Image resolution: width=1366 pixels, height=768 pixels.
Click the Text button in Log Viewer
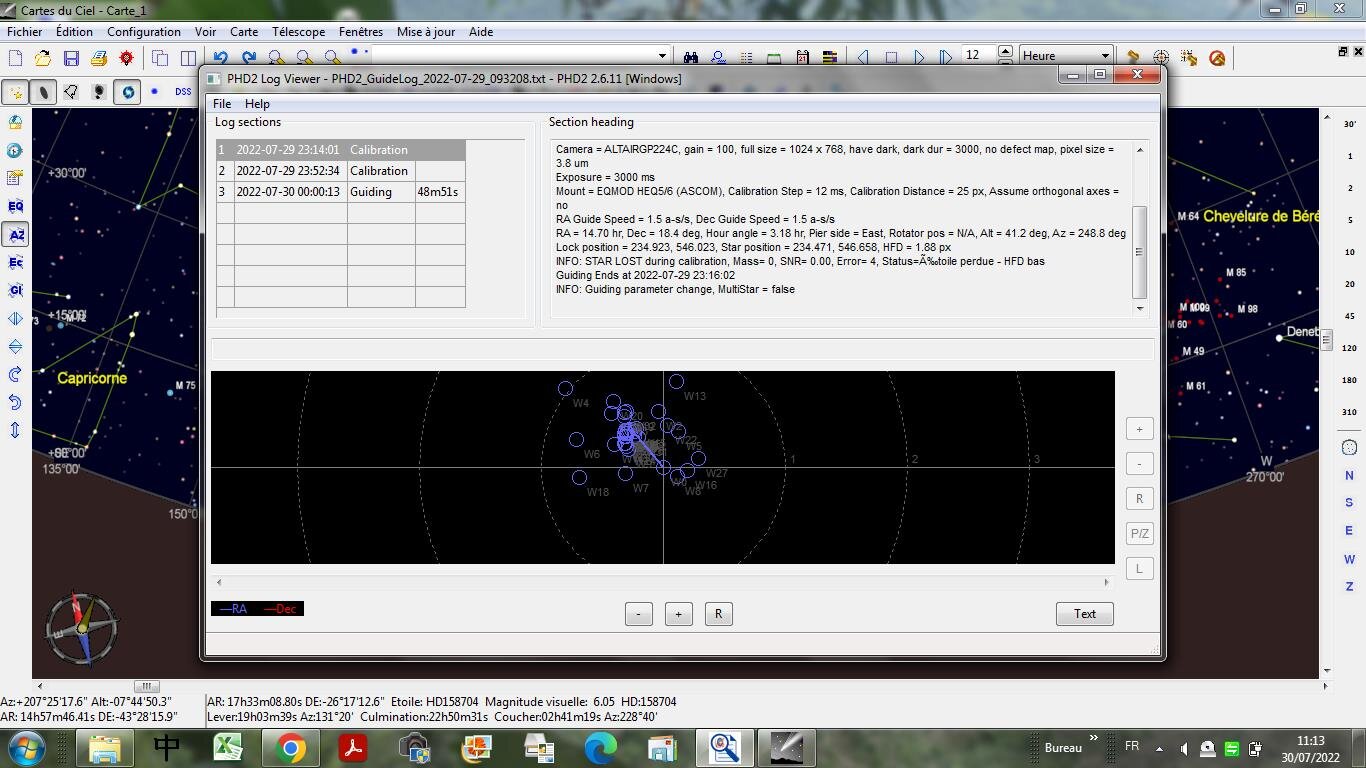click(1085, 614)
